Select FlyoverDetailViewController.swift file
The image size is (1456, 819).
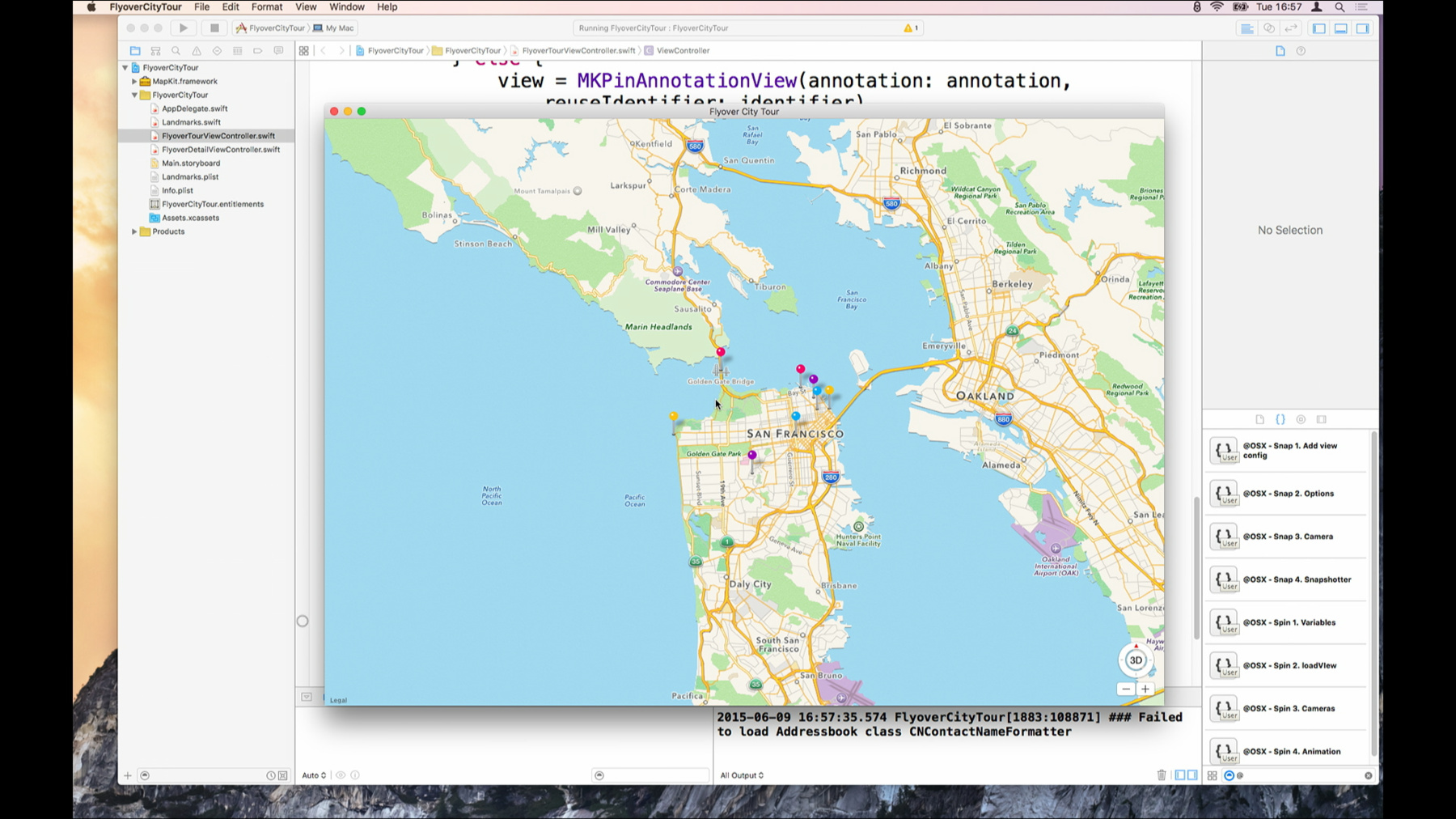(220, 150)
